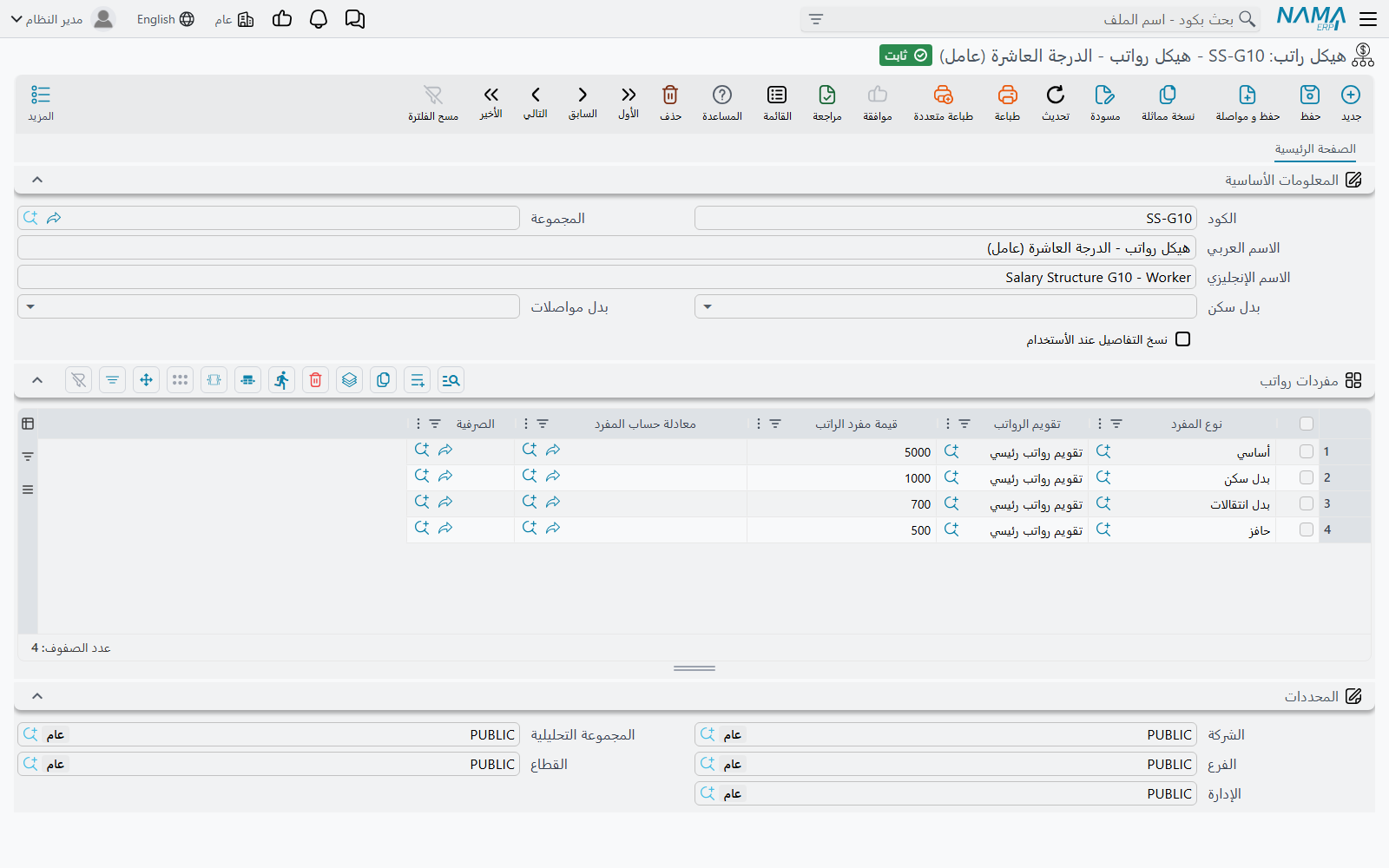Click the حذف delete toolbar icon
The width and height of the screenshot is (1389, 868).
670,95
